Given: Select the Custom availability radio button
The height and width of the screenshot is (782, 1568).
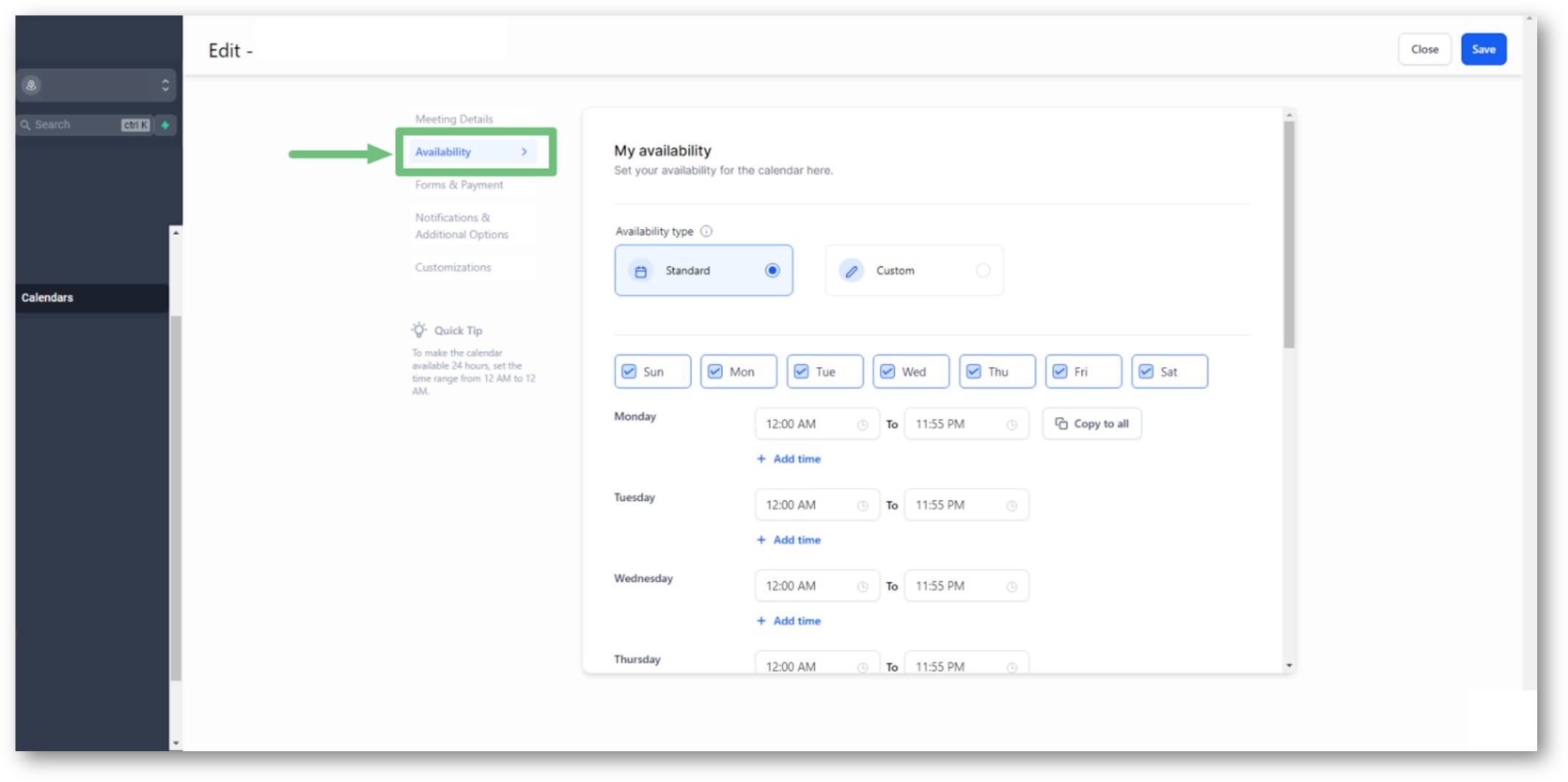Looking at the screenshot, I should pos(983,270).
